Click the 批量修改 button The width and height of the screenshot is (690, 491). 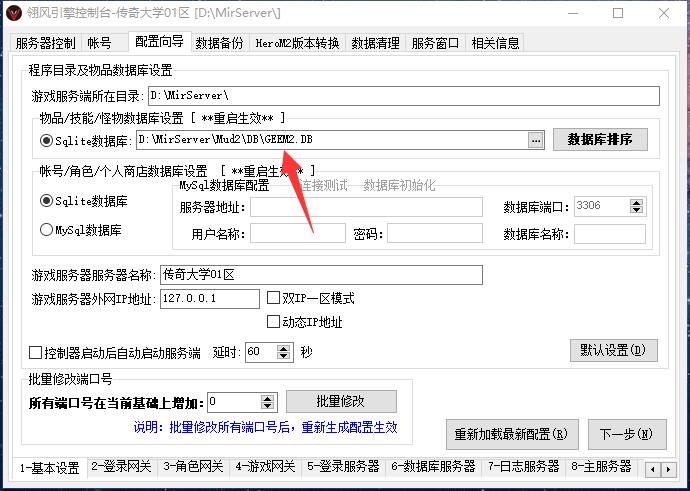point(341,401)
